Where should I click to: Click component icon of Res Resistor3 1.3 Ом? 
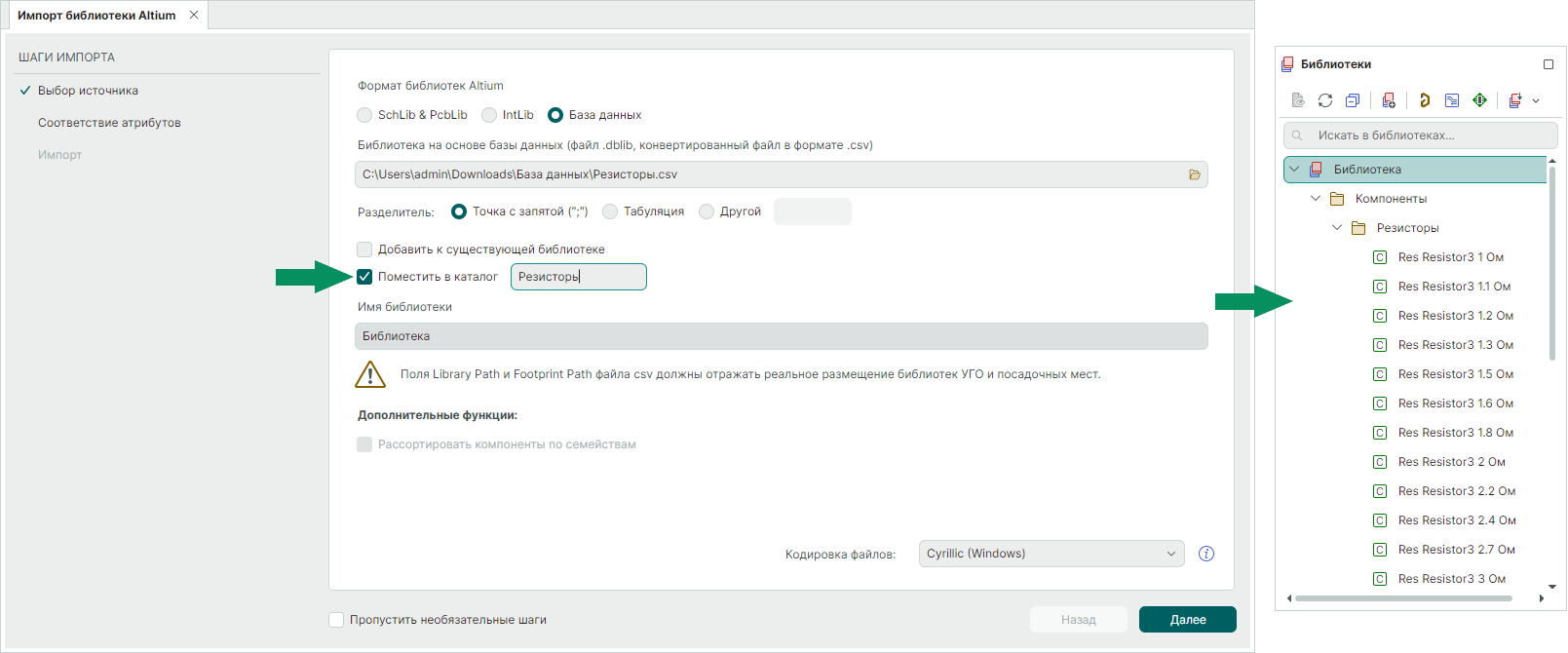[x=1380, y=345]
